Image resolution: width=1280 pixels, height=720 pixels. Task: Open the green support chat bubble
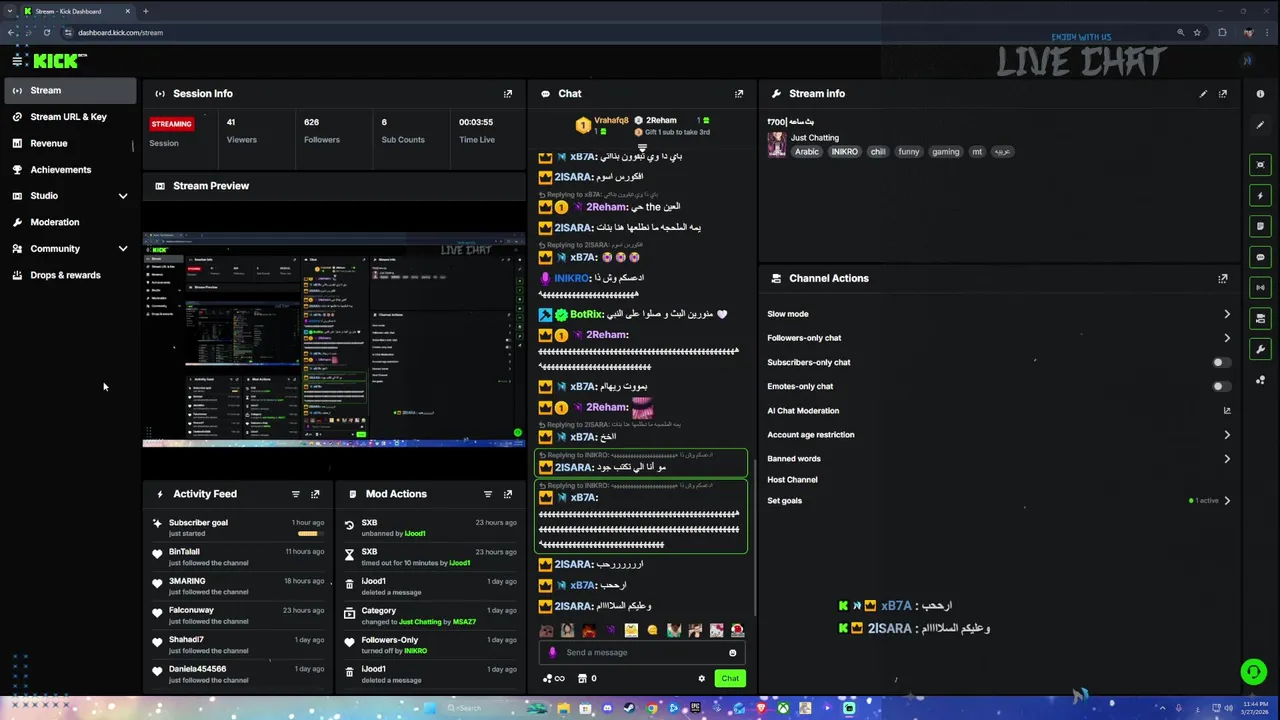[1252, 672]
